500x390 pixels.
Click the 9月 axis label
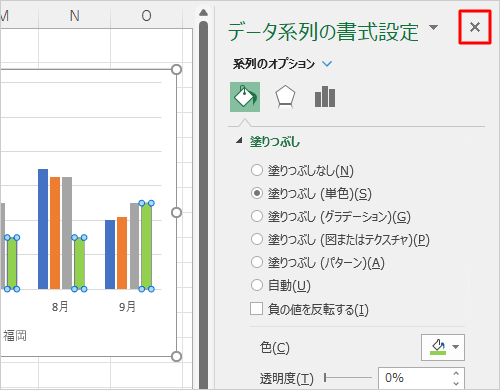pos(127,307)
